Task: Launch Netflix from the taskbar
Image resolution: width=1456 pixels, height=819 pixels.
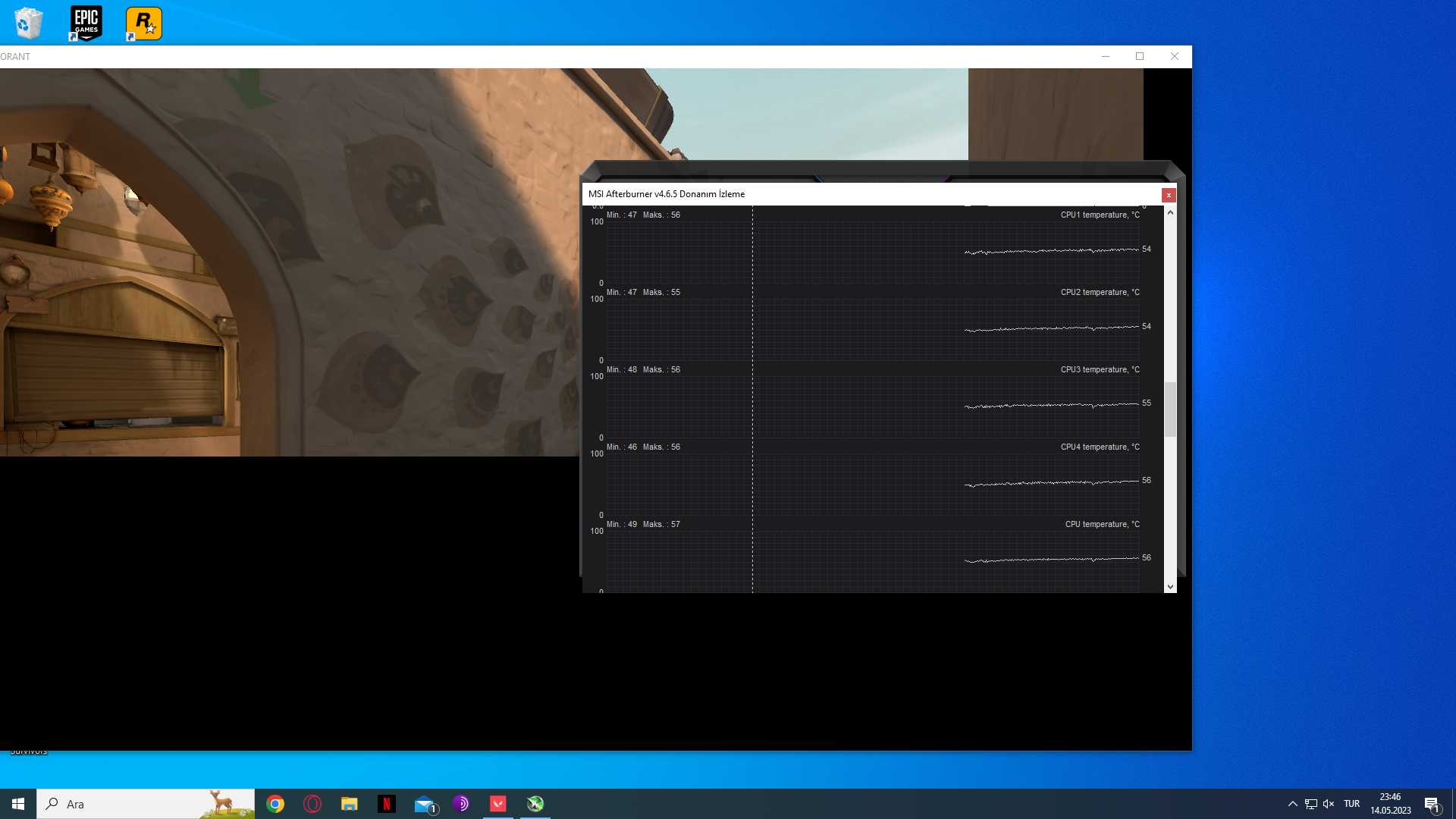Action: 386,804
